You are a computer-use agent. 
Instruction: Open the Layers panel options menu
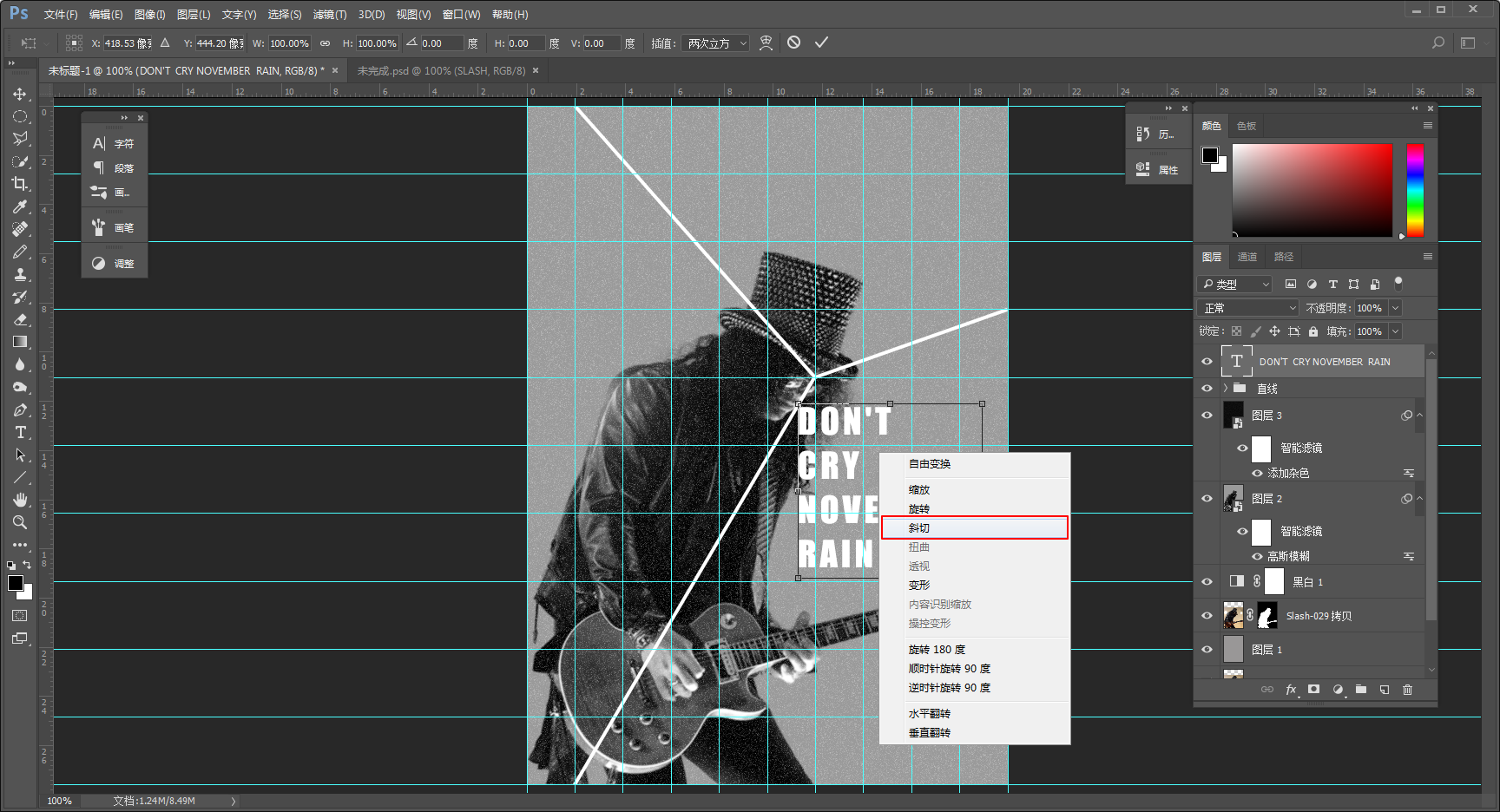click(x=1427, y=257)
